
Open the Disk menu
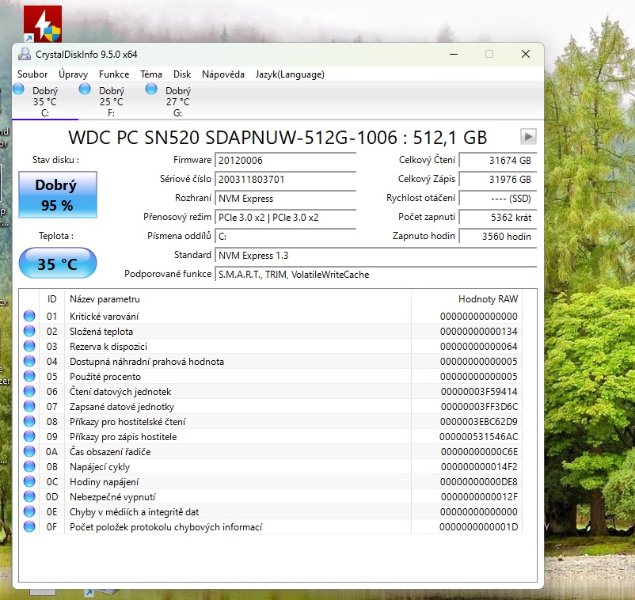pos(182,74)
